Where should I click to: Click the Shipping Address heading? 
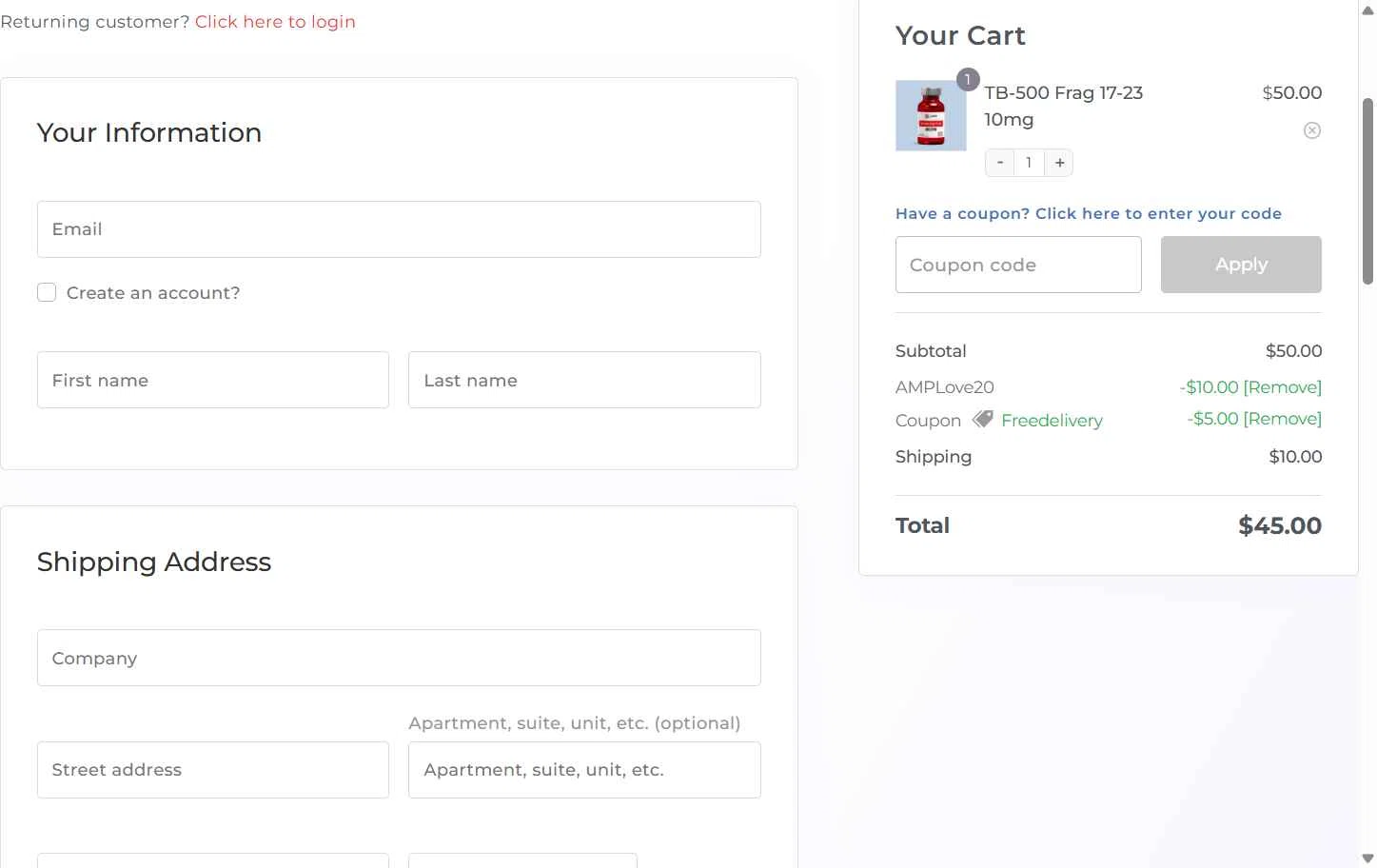154,562
